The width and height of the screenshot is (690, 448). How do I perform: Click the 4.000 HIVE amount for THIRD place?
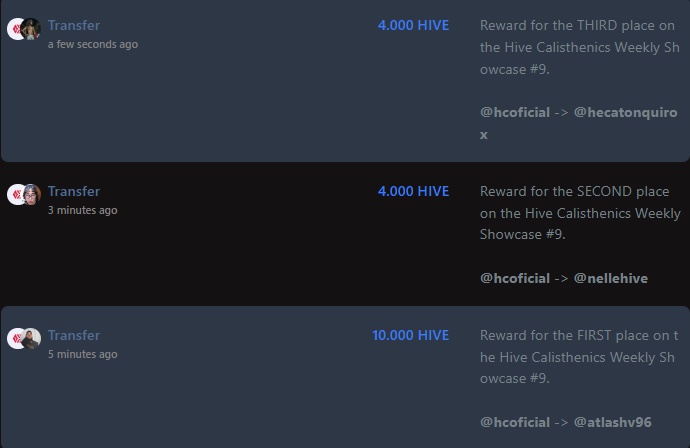pos(413,25)
